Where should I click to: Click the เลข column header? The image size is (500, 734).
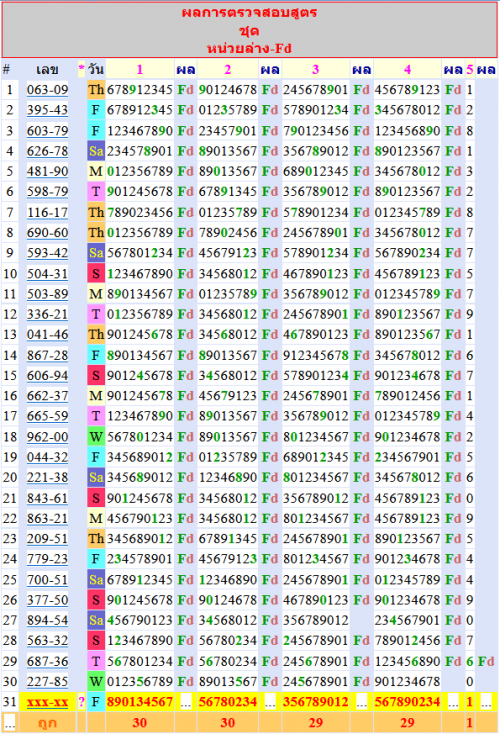pyautogui.click(x=47, y=69)
